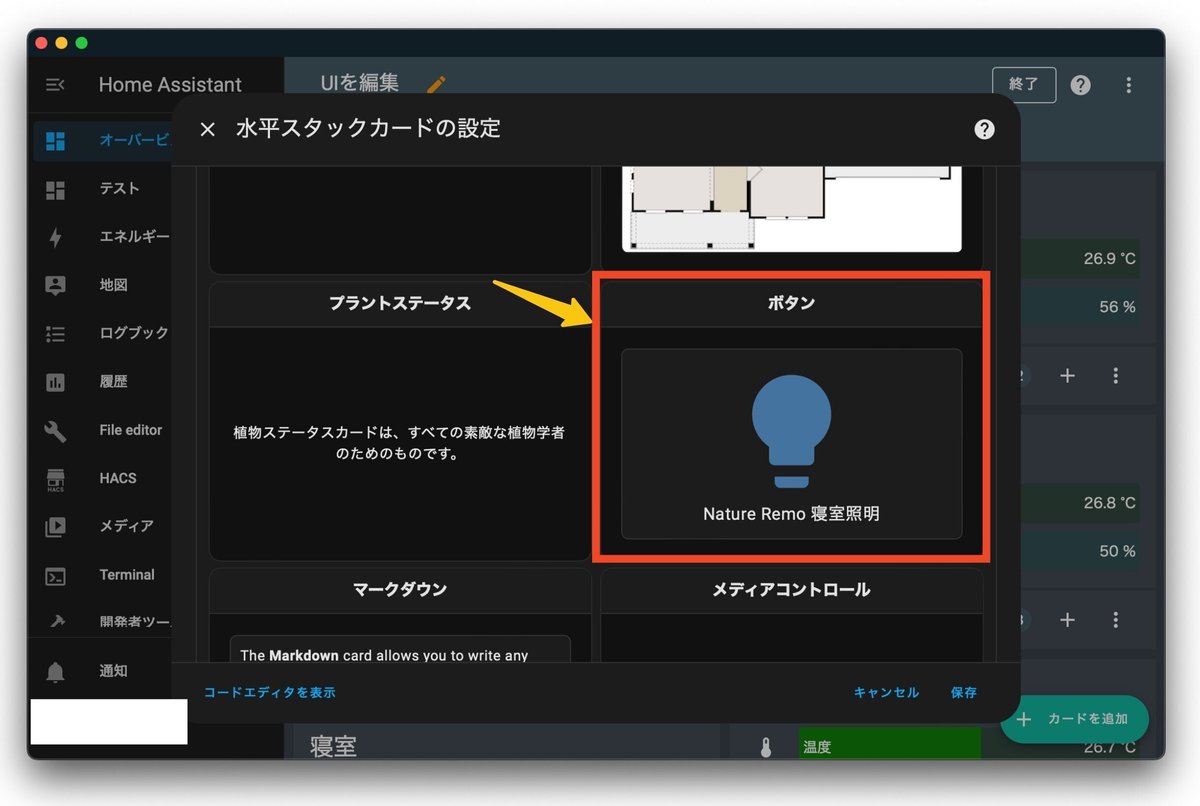Select the マークダウン card type
The height and width of the screenshot is (806, 1200).
(400, 615)
